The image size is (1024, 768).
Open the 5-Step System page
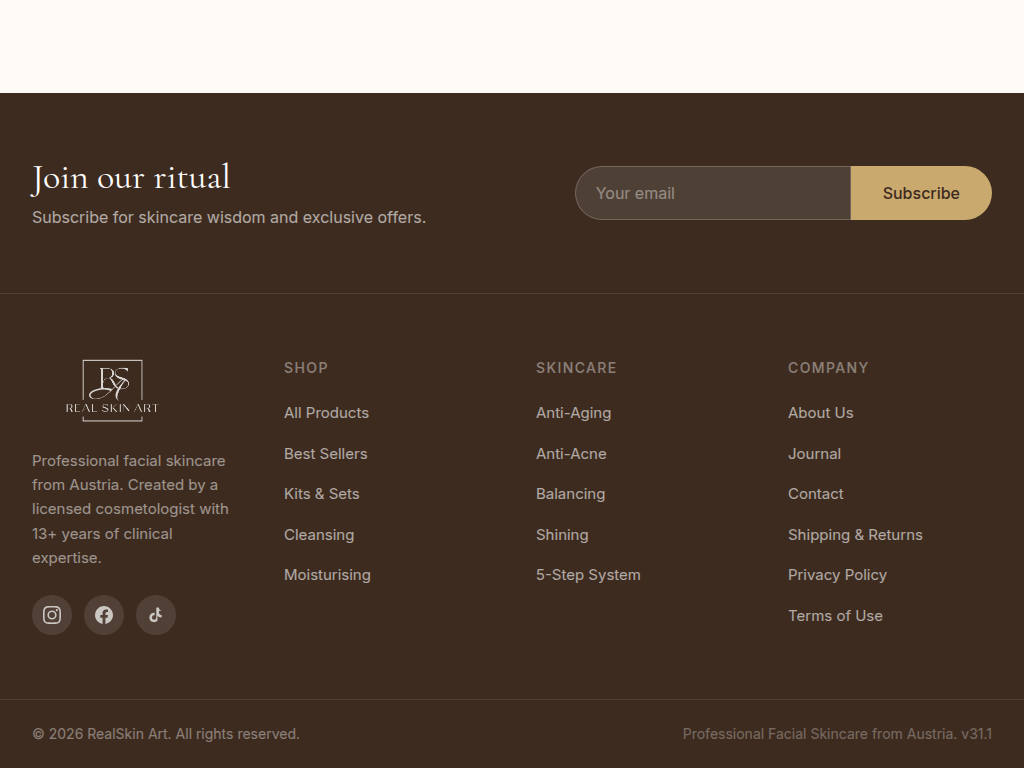(588, 574)
